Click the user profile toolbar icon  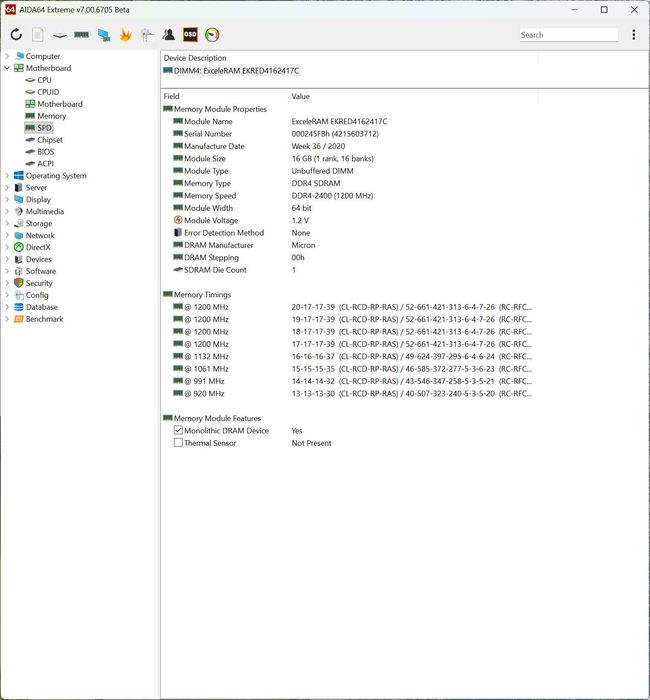169,35
